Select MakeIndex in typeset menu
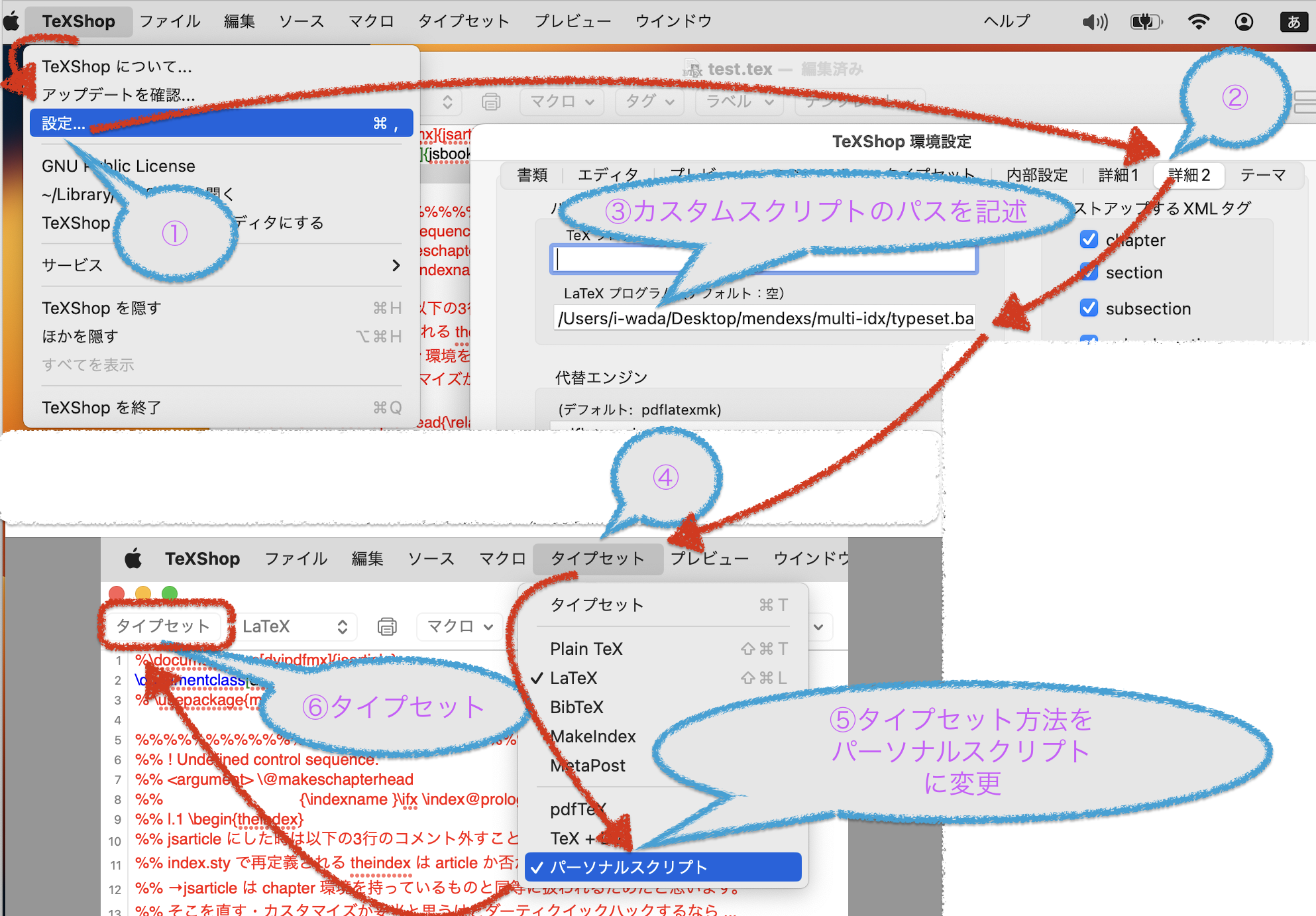Screen dimensions: 1316x916 pyautogui.click(x=663, y=736)
